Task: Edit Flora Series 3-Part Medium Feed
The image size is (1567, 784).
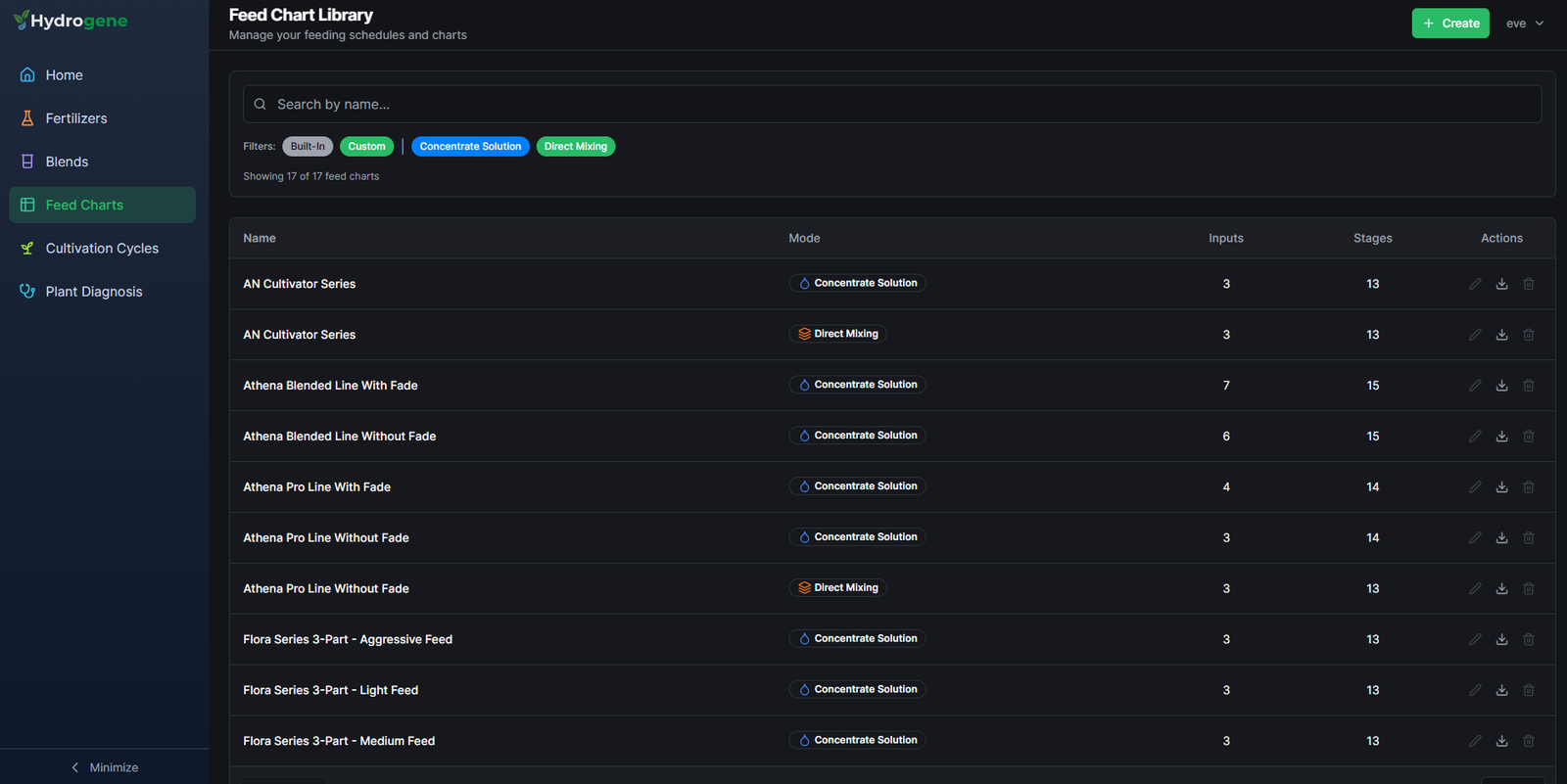Action: click(x=1475, y=742)
